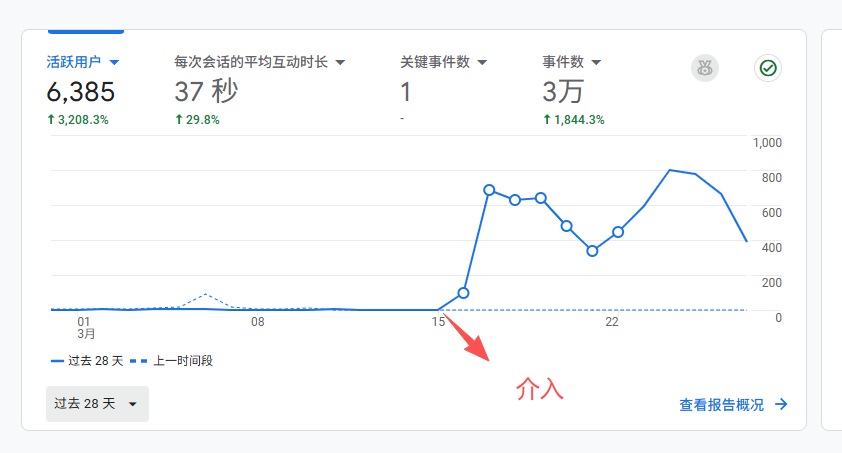
Task: Click the gray insights icon
Action: 705,68
